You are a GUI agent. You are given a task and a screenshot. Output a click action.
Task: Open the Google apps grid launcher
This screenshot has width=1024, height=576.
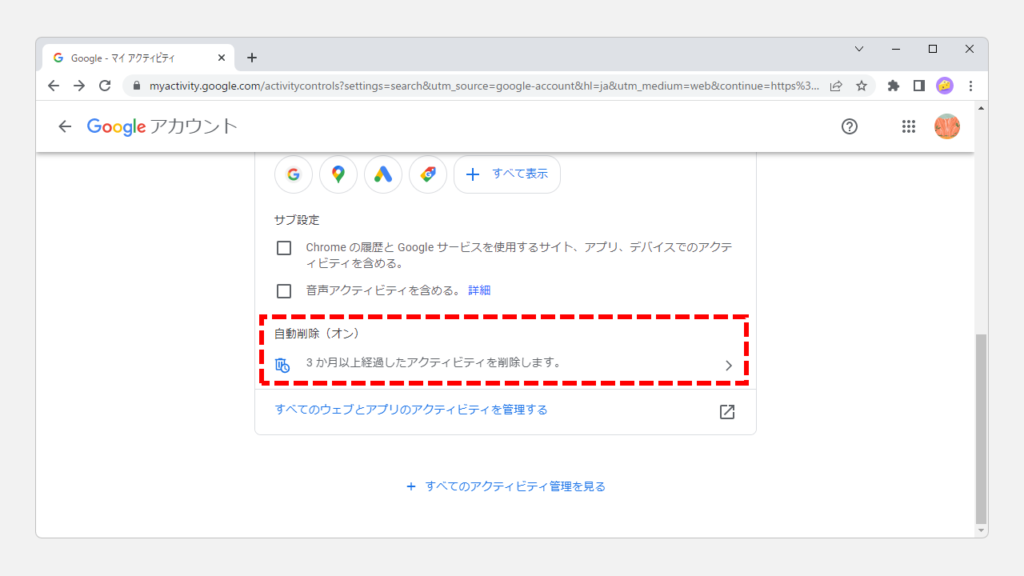point(908,127)
